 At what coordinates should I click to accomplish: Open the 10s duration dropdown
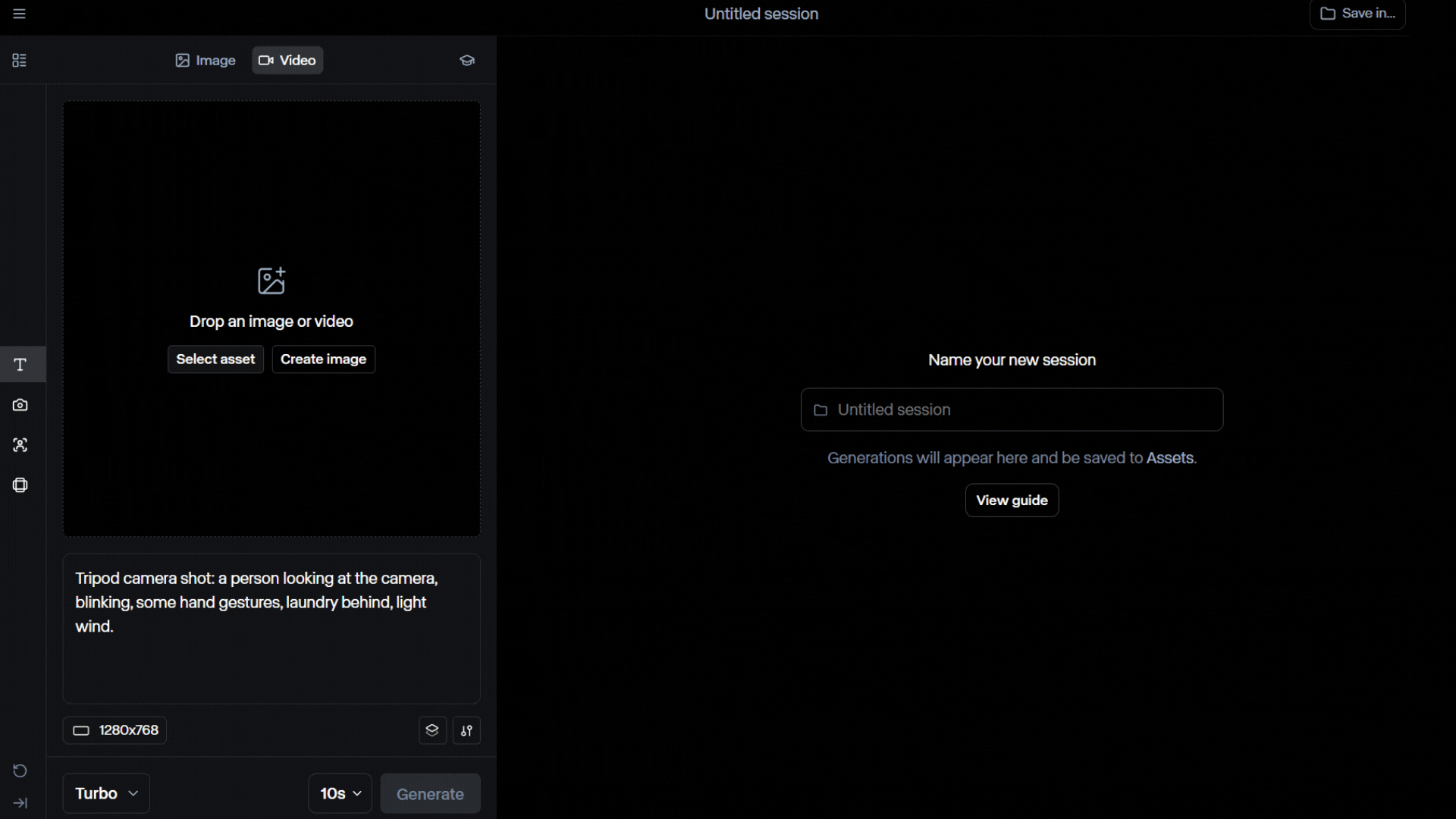340,793
